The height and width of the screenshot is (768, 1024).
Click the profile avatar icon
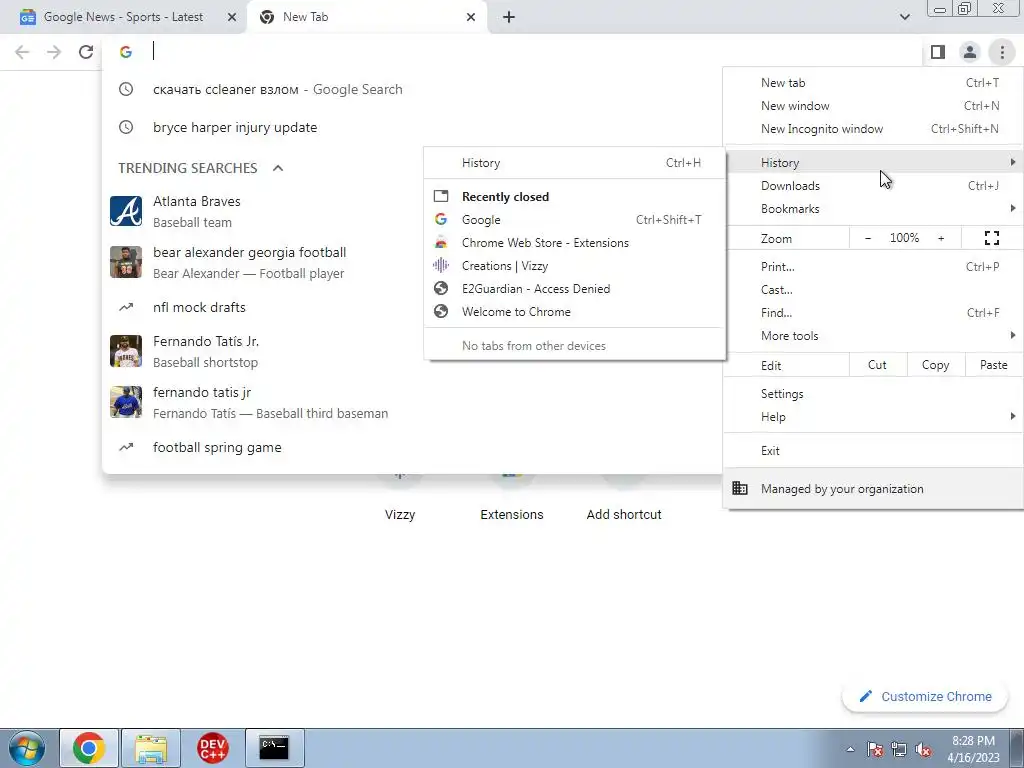970,52
